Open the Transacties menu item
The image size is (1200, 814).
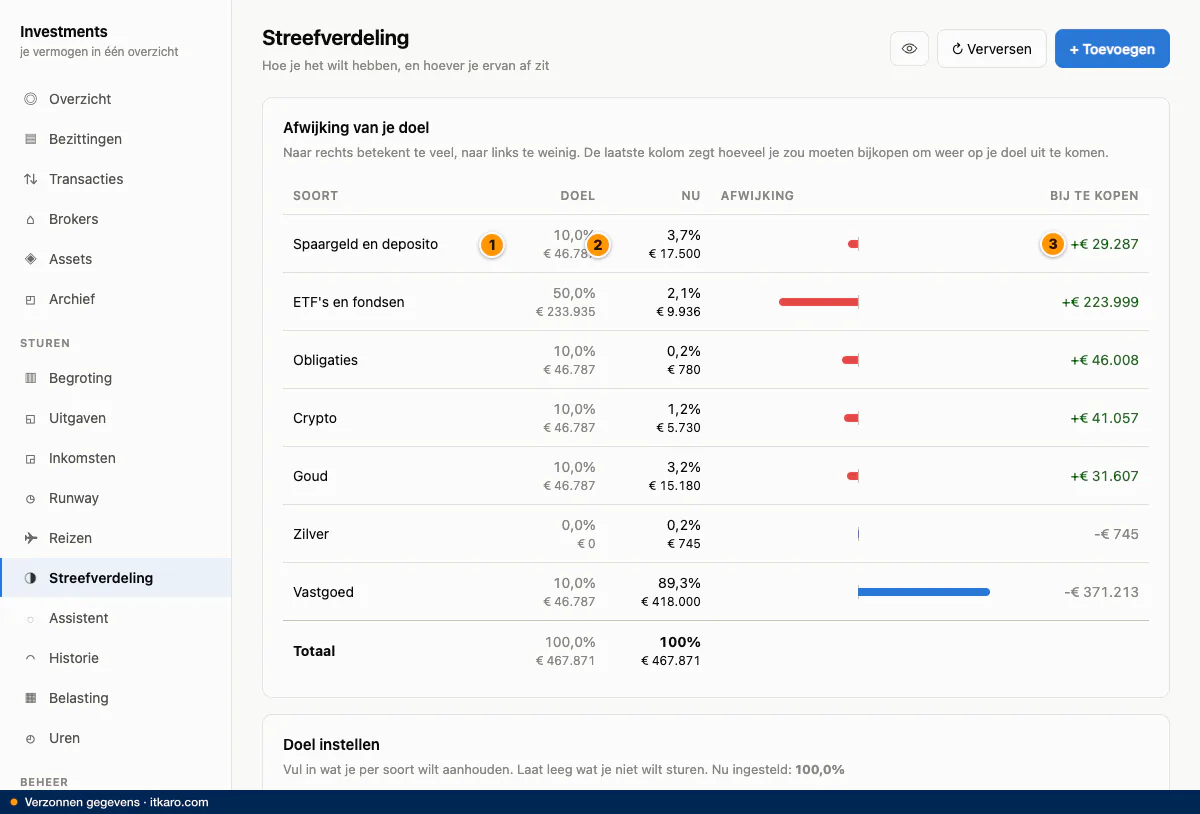click(115, 179)
